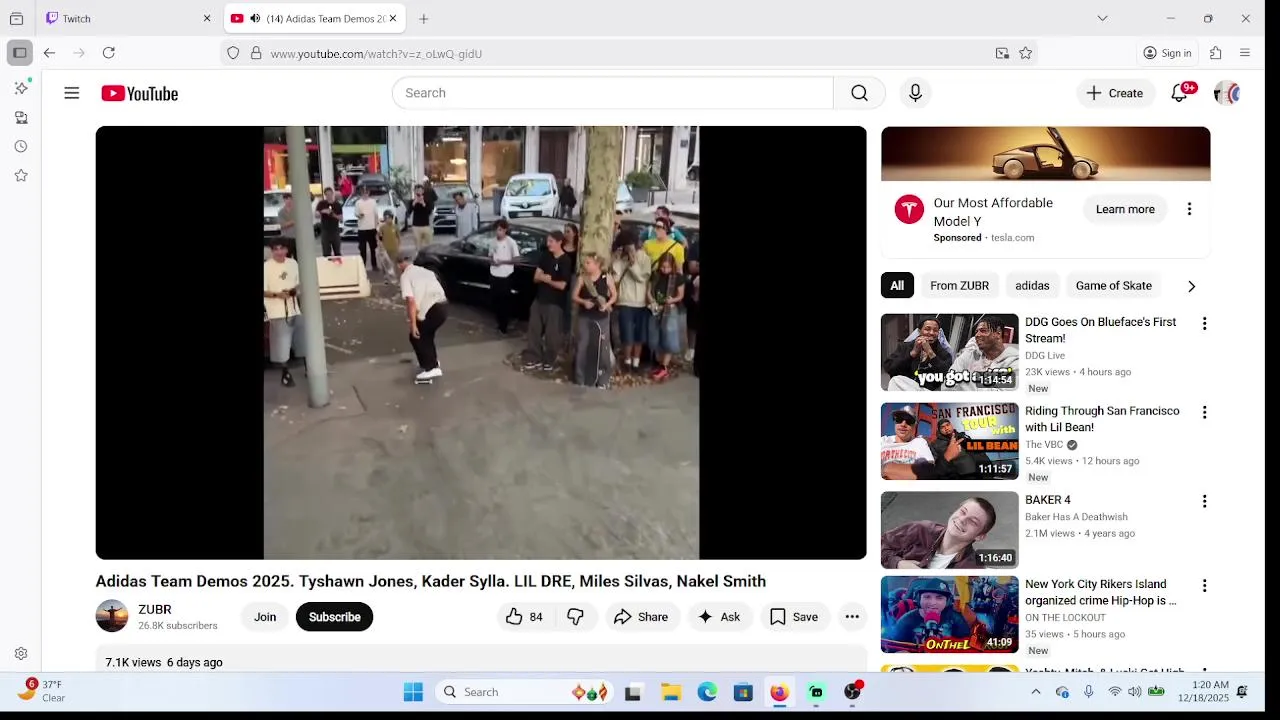Screen dimensions: 1280x720
Task: Close the Twitch tab
Action: point(207,18)
